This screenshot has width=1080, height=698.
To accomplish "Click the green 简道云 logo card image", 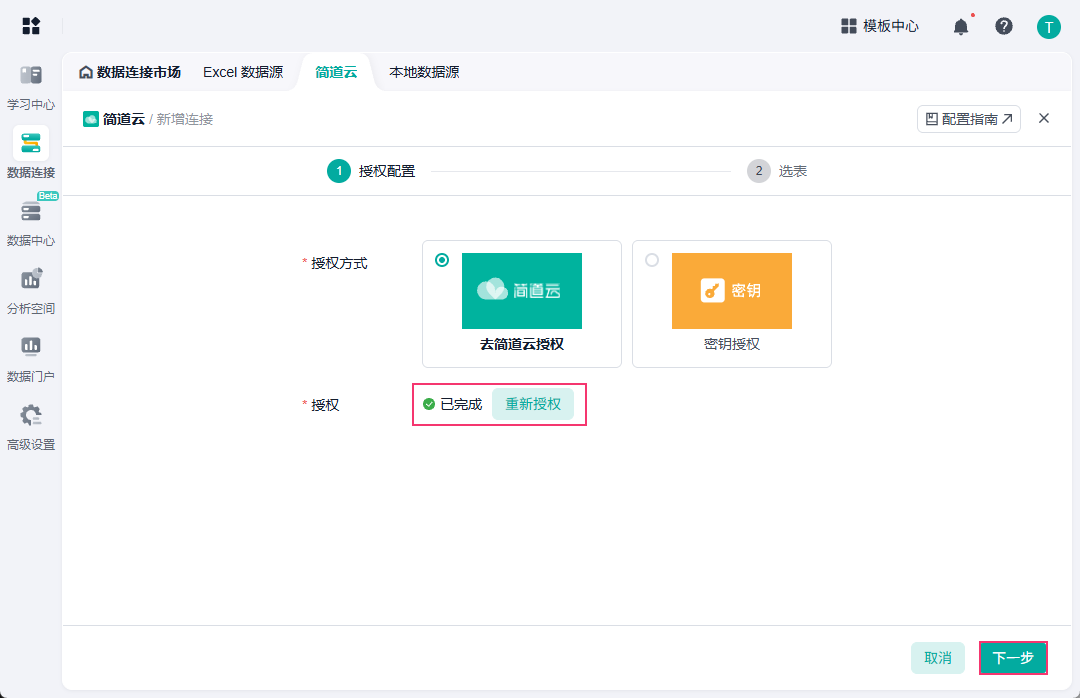I will (x=521, y=291).
